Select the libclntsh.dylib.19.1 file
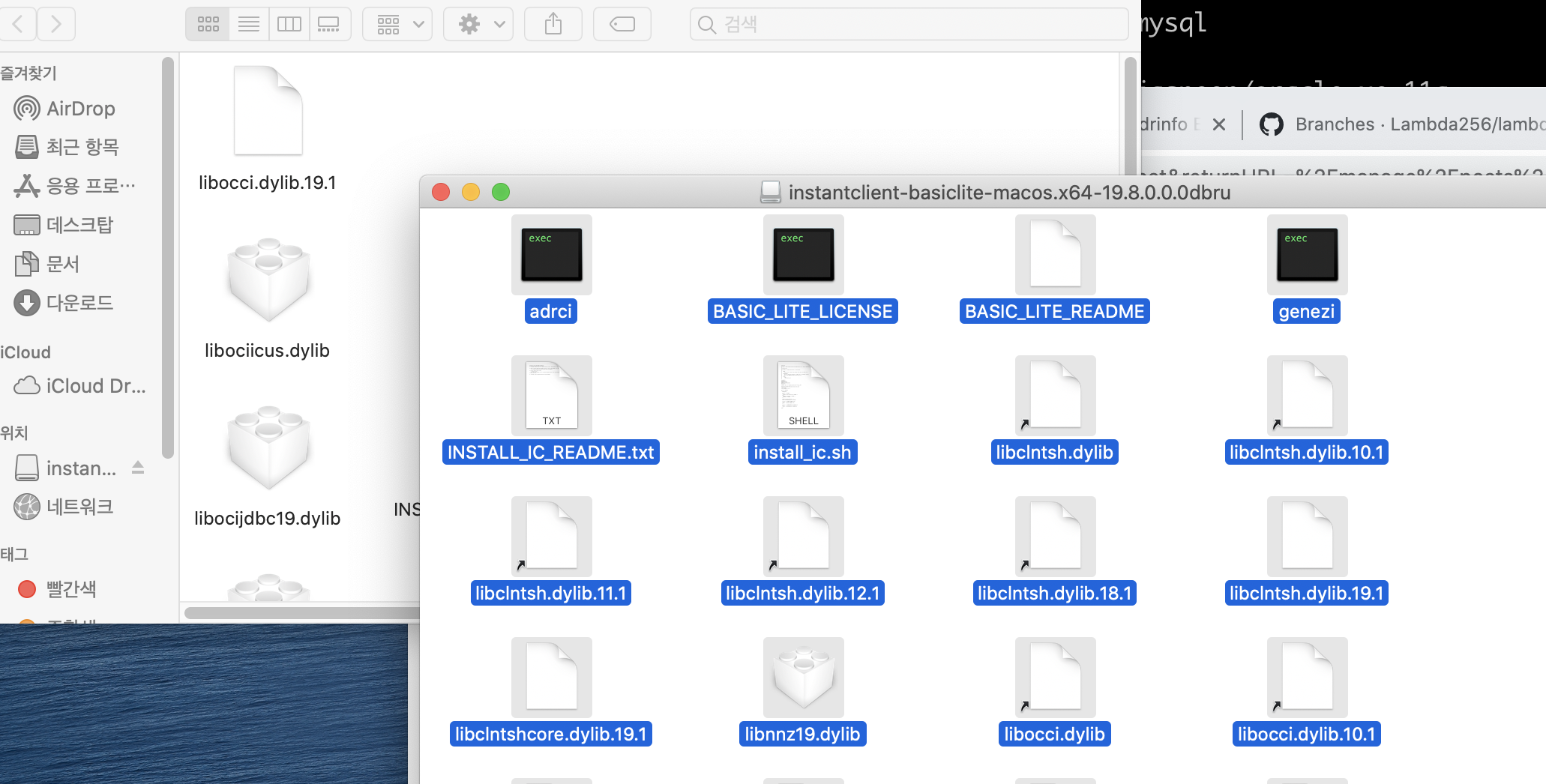This screenshot has width=1546, height=784. tap(1307, 550)
